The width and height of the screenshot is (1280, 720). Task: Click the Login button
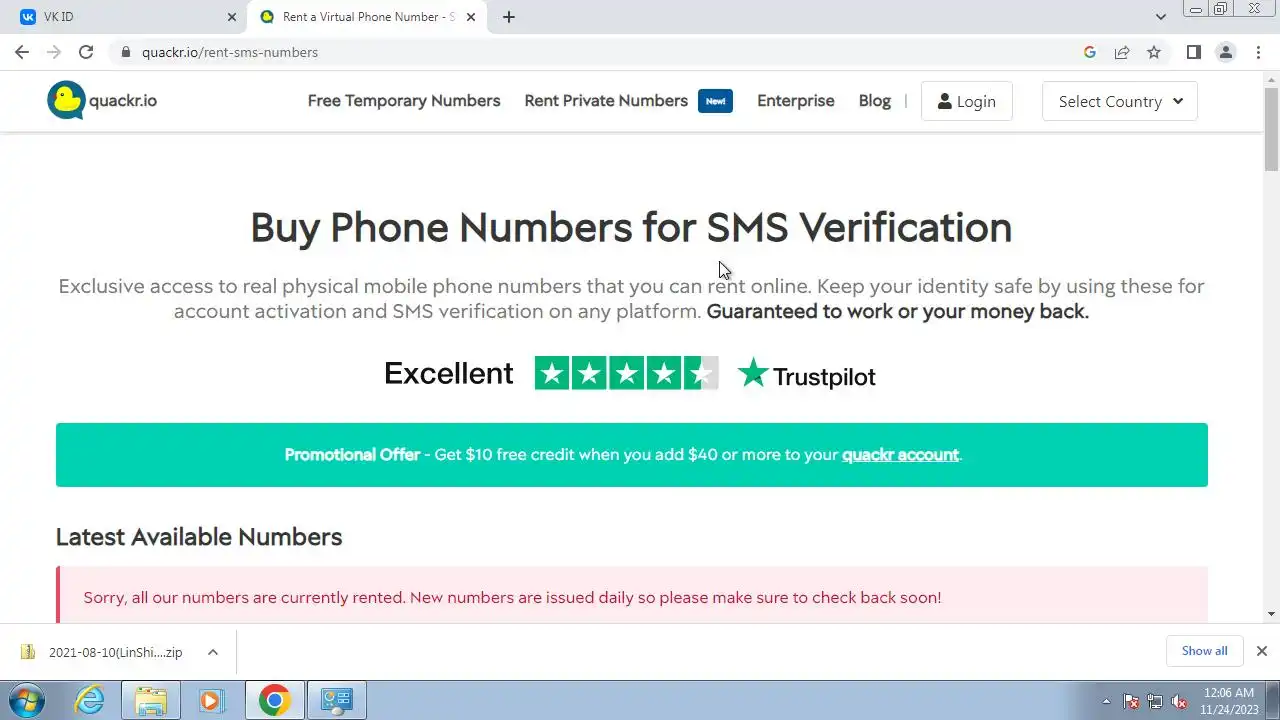(966, 101)
